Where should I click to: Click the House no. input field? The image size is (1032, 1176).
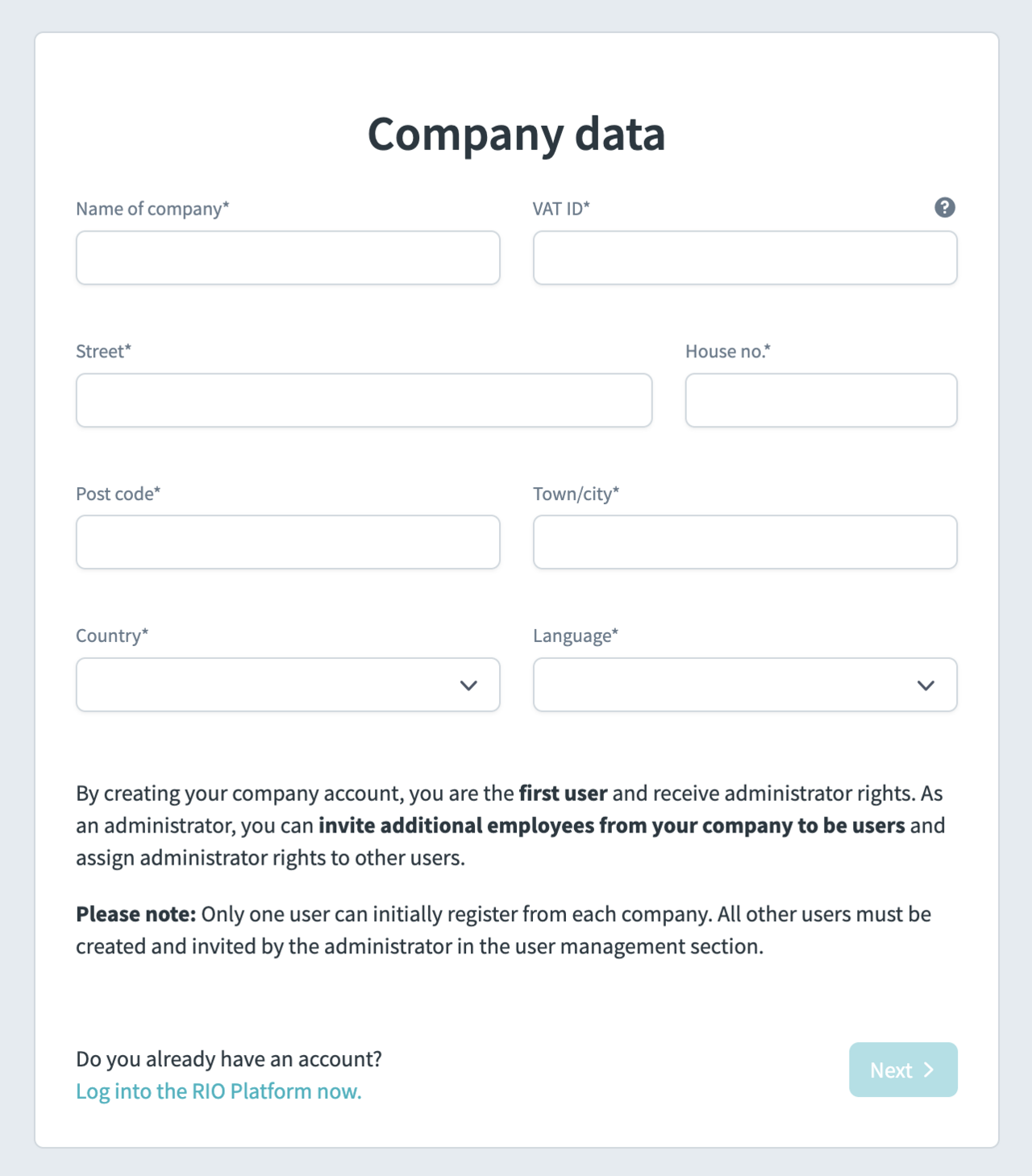(x=820, y=400)
